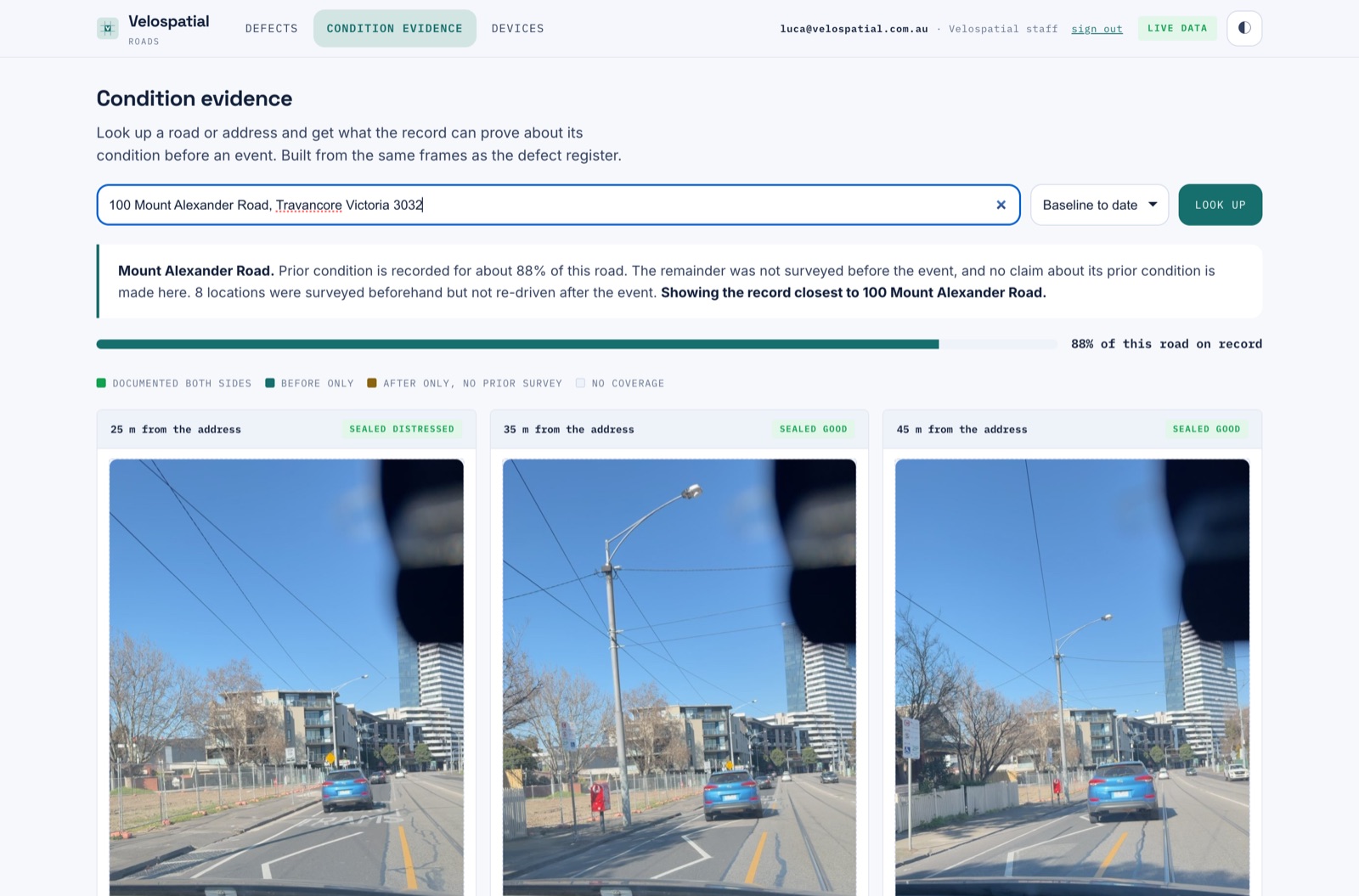Image resolution: width=1359 pixels, height=896 pixels.
Task: Select the Condition Evidence tab
Action: pyautogui.click(x=395, y=28)
